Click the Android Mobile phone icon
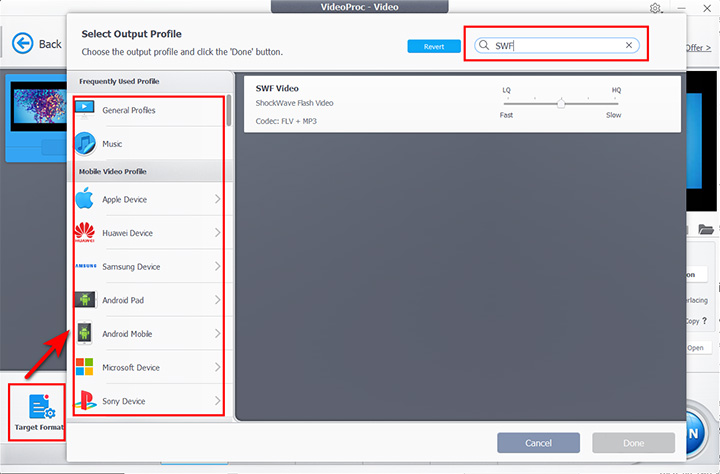This screenshot has width=720, height=474. click(84, 333)
